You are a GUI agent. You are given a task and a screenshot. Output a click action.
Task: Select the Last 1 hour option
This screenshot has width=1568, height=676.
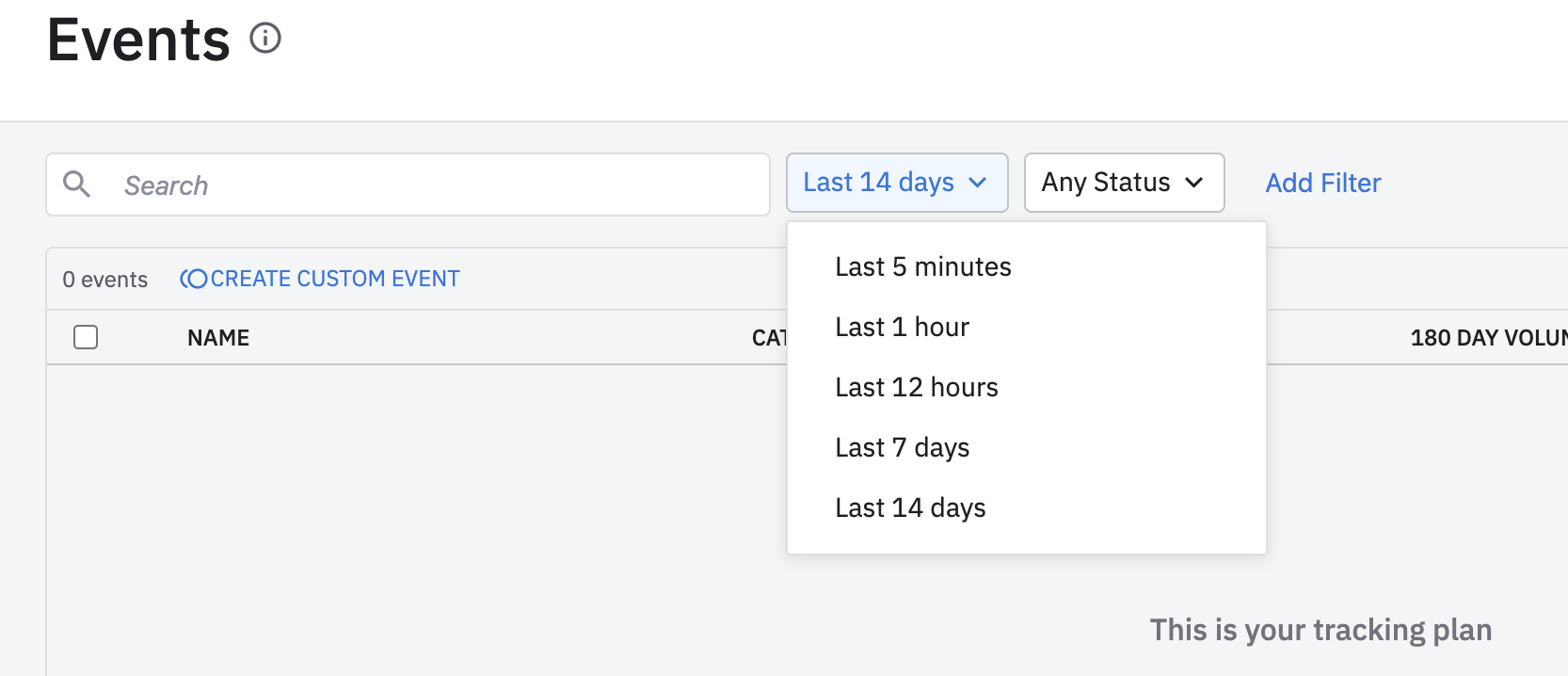tap(902, 328)
